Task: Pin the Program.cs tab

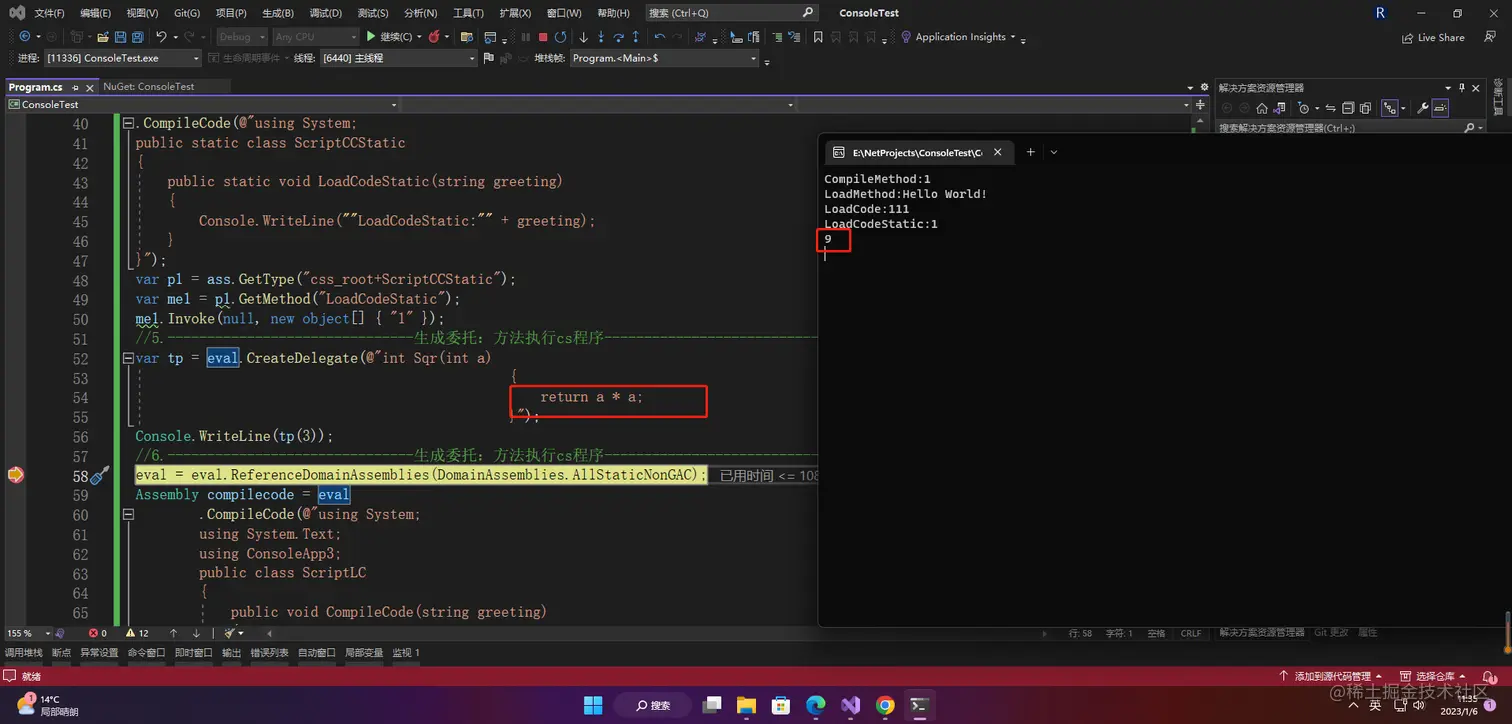Action: click(75, 87)
